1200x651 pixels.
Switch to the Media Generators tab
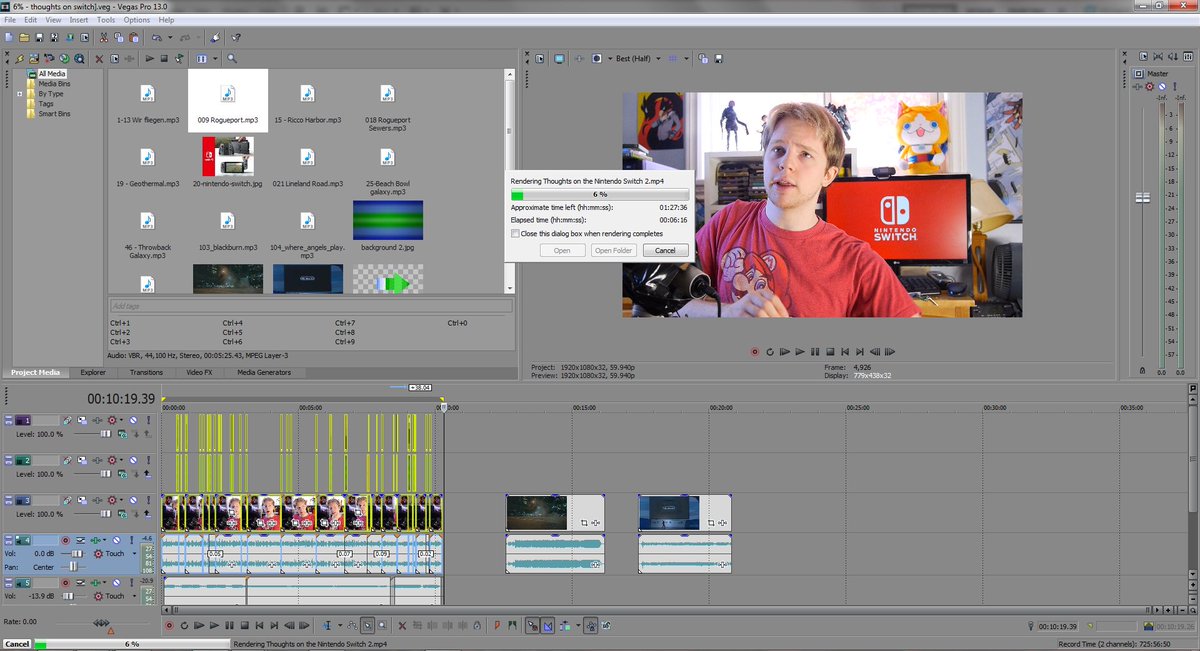tap(264, 372)
